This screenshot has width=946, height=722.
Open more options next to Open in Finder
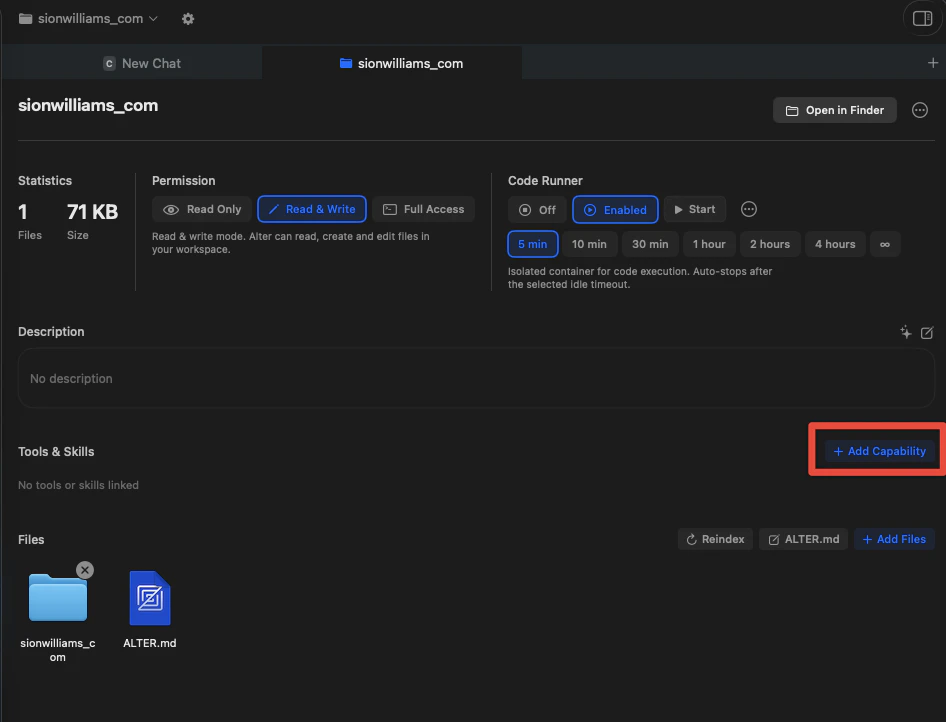tap(919, 110)
